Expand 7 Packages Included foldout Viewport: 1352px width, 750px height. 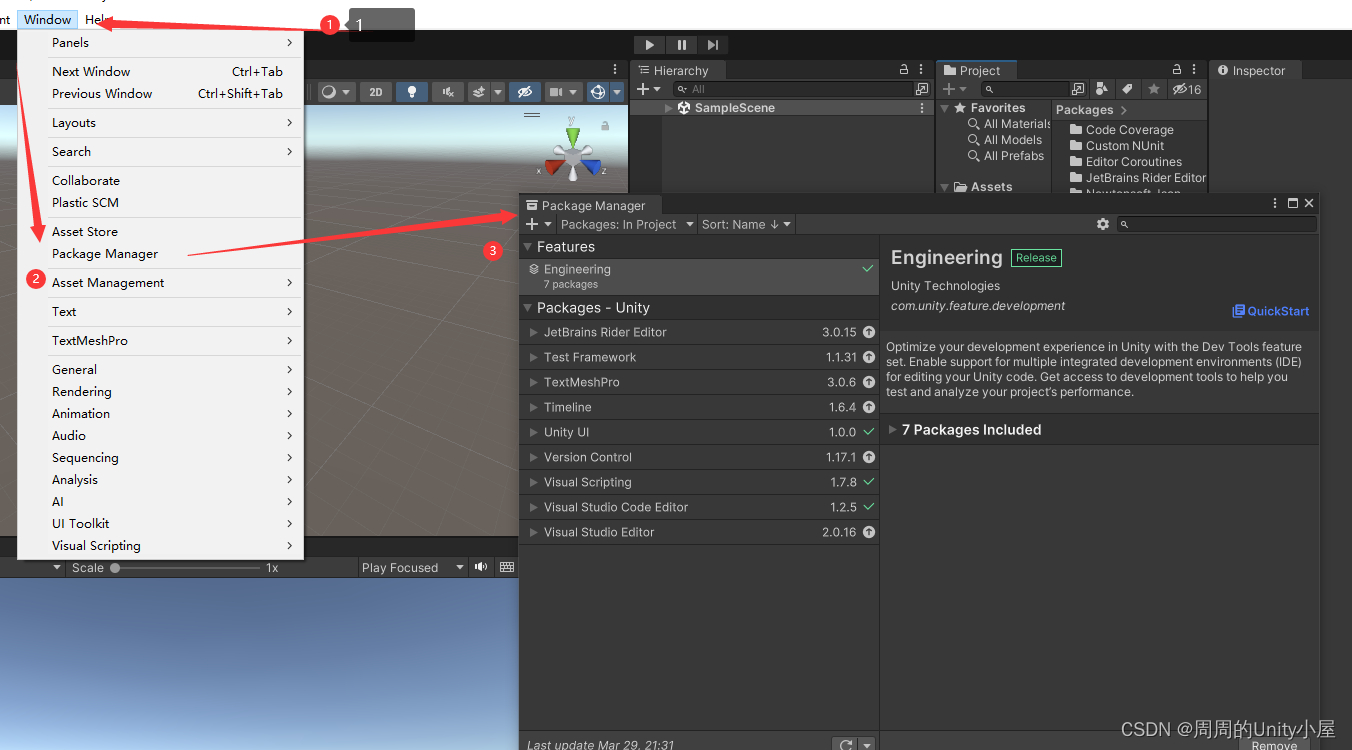[x=893, y=430]
